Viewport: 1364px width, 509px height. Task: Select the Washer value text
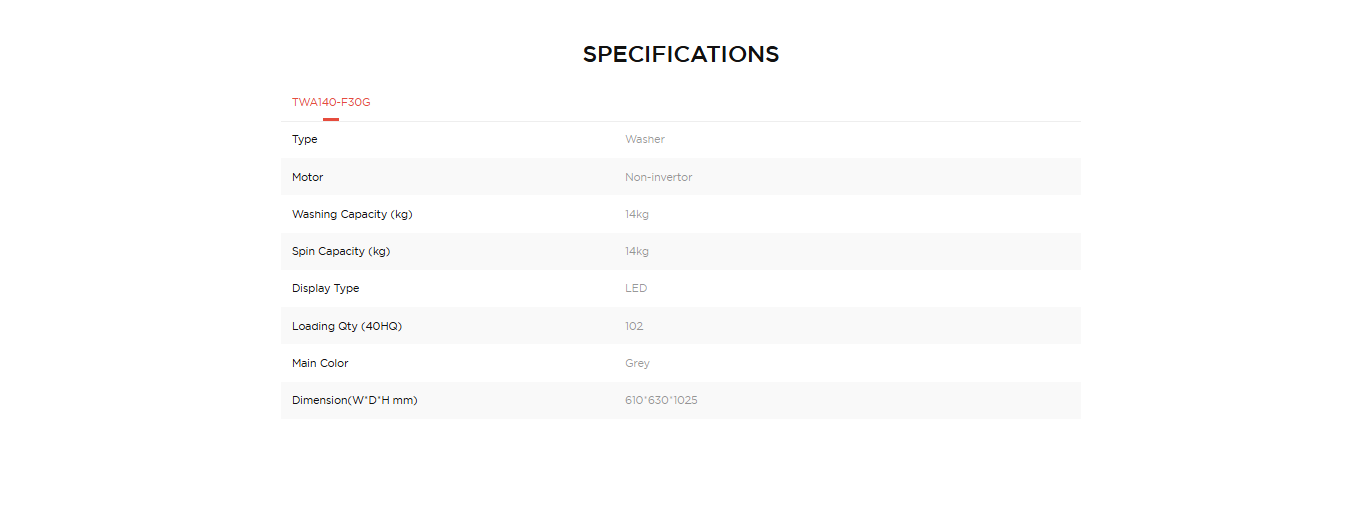click(x=645, y=140)
